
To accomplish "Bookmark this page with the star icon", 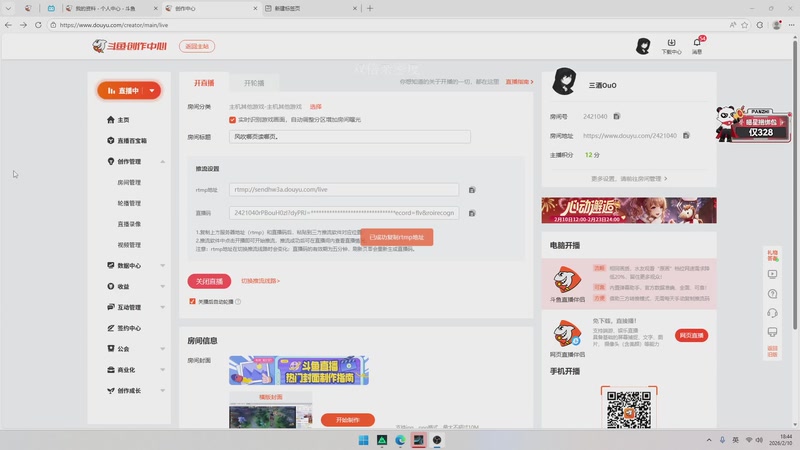I will pyautogui.click(x=745, y=24).
